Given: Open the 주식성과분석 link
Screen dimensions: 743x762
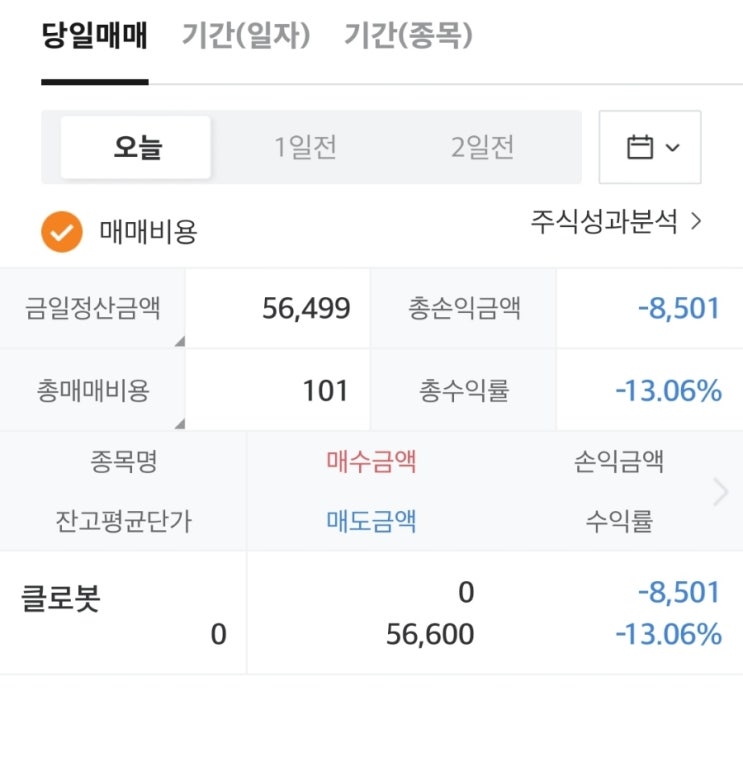Looking at the screenshot, I should tap(616, 221).
